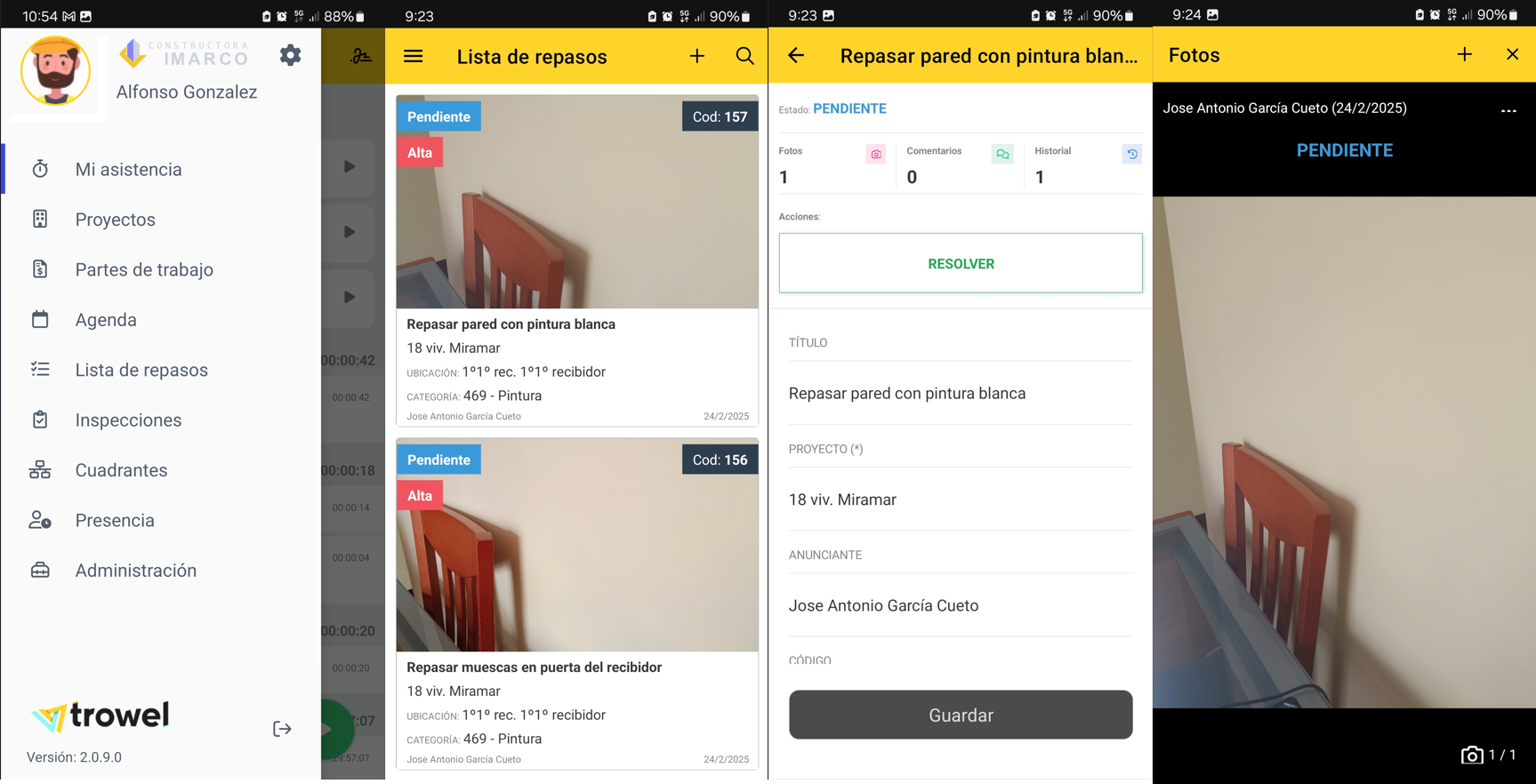This screenshot has width=1536, height=784.
Task: Add new repaso with plus icon
Action: tap(696, 57)
